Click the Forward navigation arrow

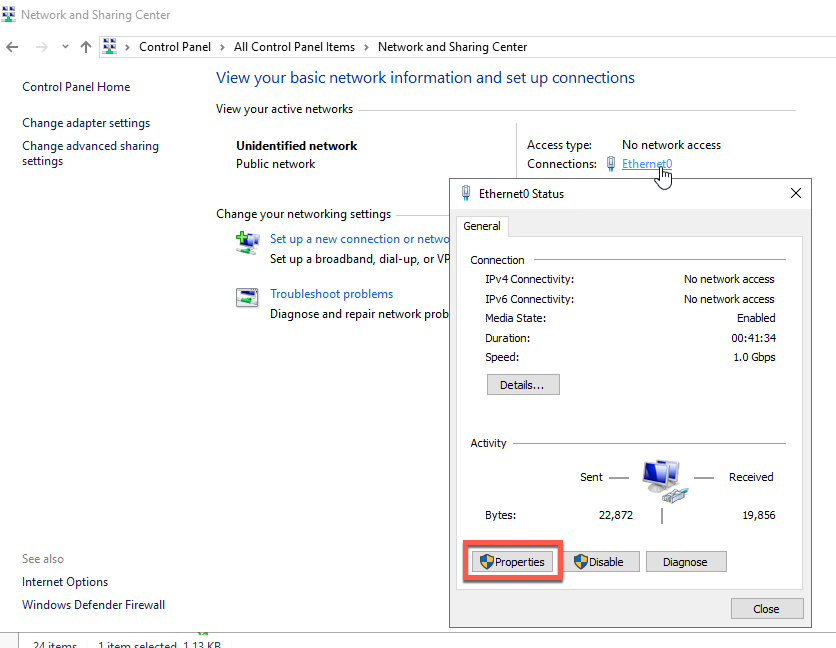tap(42, 47)
